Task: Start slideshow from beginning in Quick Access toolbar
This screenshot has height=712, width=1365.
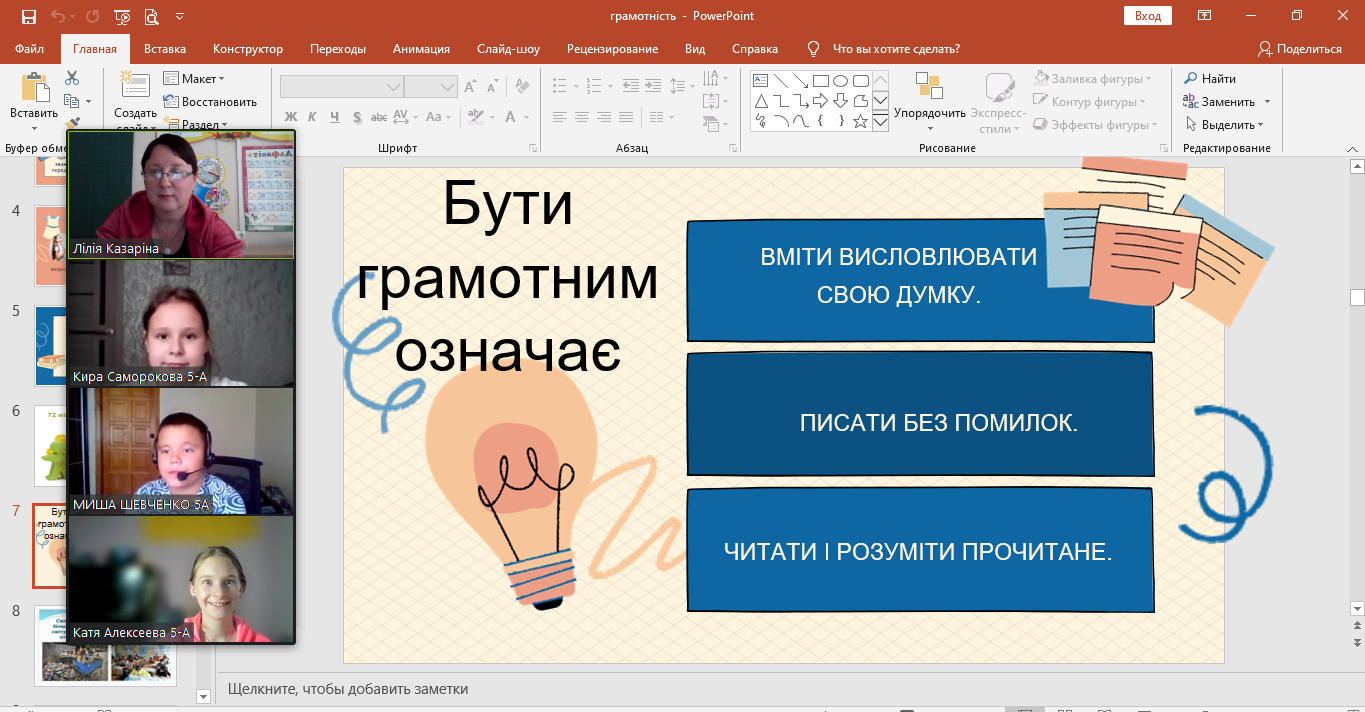Action: click(122, 16)
